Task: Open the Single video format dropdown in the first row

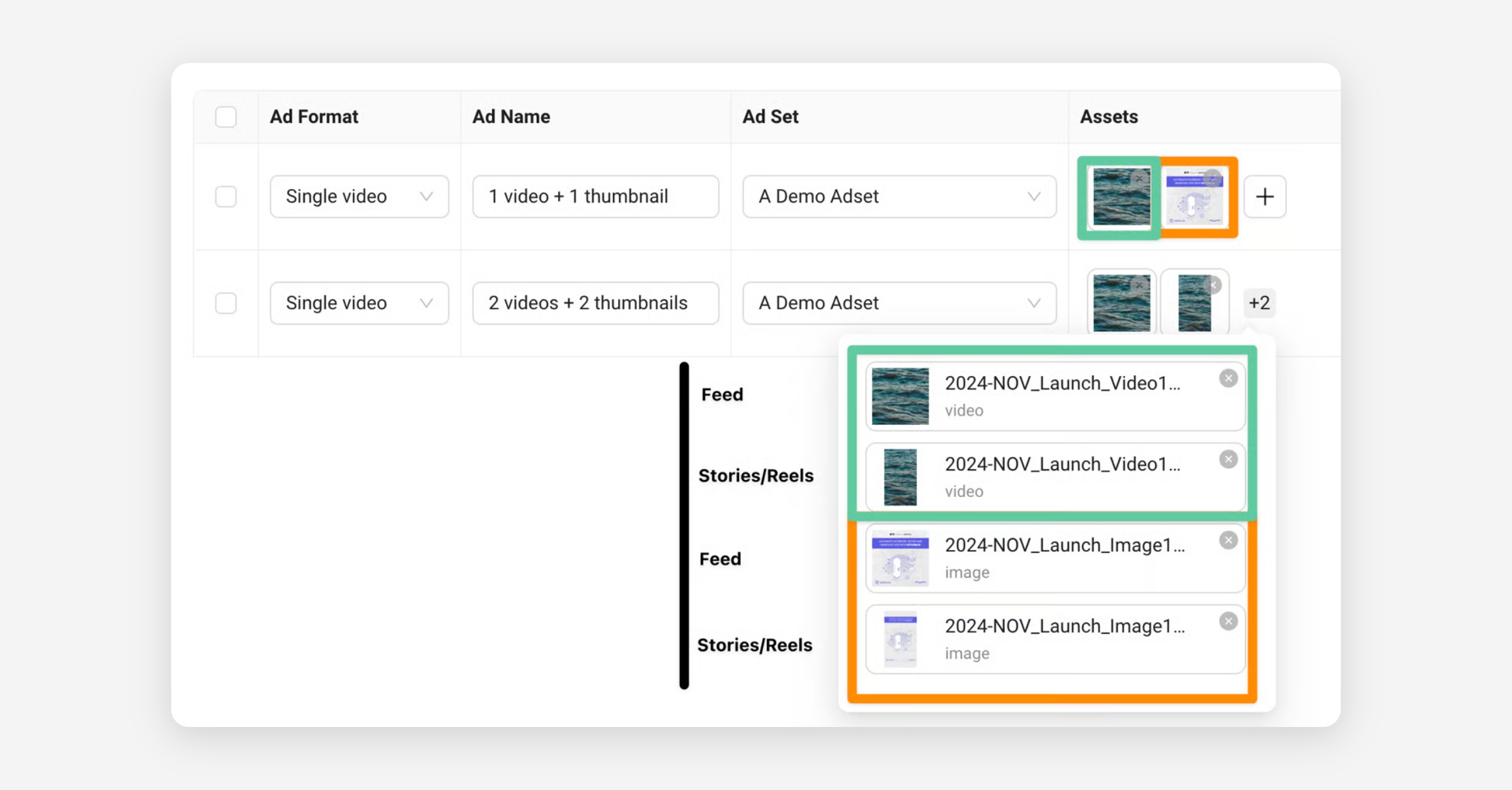Action: pos(359,197)
